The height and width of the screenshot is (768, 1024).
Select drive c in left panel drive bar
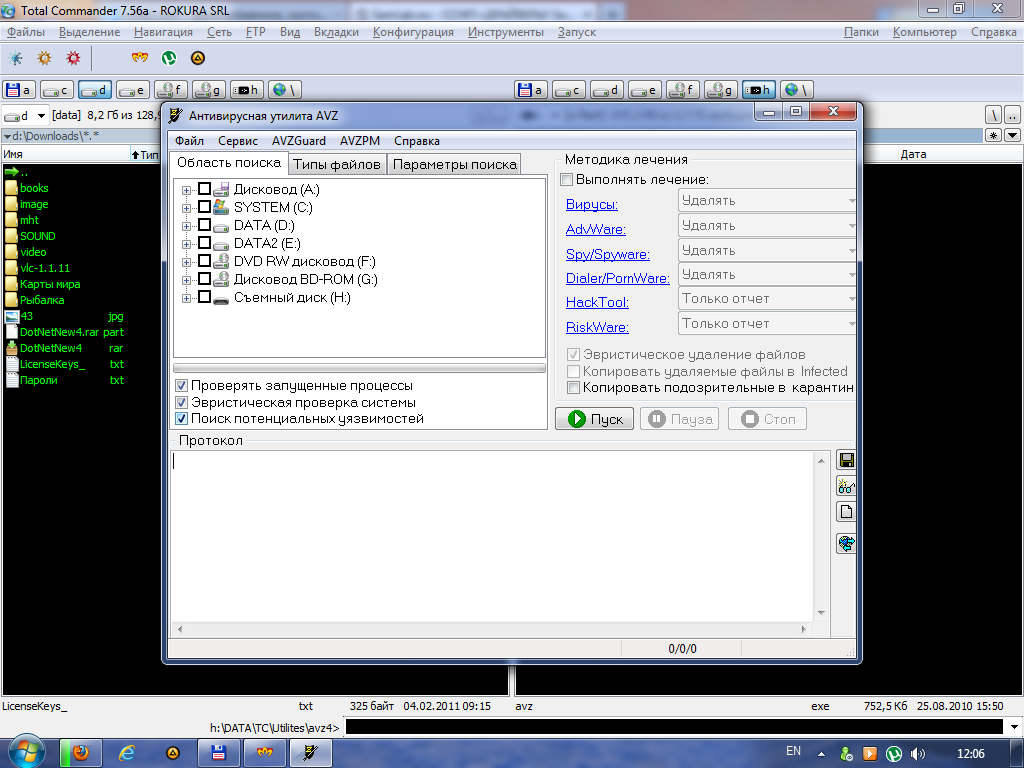(x=57, y=89)
